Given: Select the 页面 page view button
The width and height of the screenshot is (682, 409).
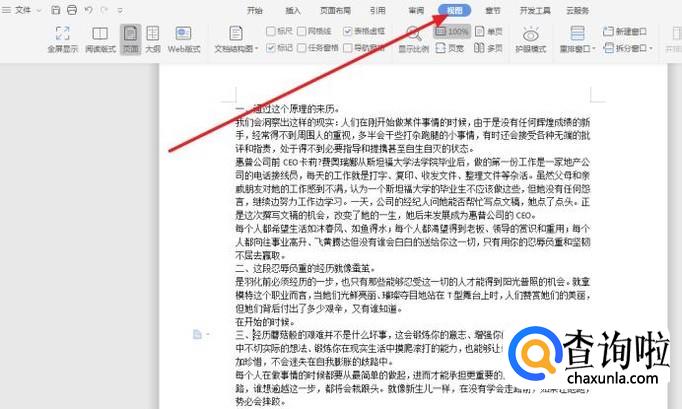Looking at the screenshot, I should point(130,39).
